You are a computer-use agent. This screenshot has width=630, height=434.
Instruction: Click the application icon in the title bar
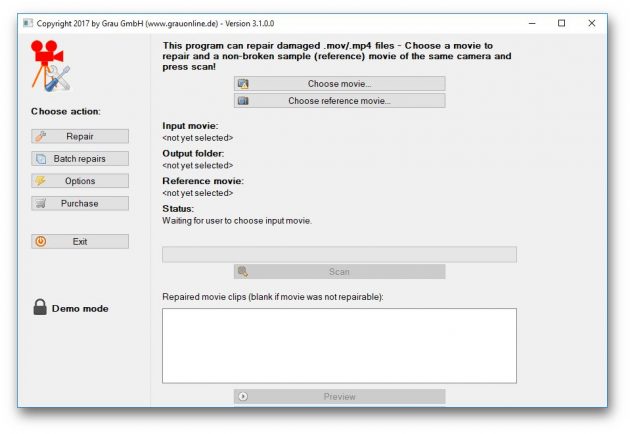[x=28, y=23]
